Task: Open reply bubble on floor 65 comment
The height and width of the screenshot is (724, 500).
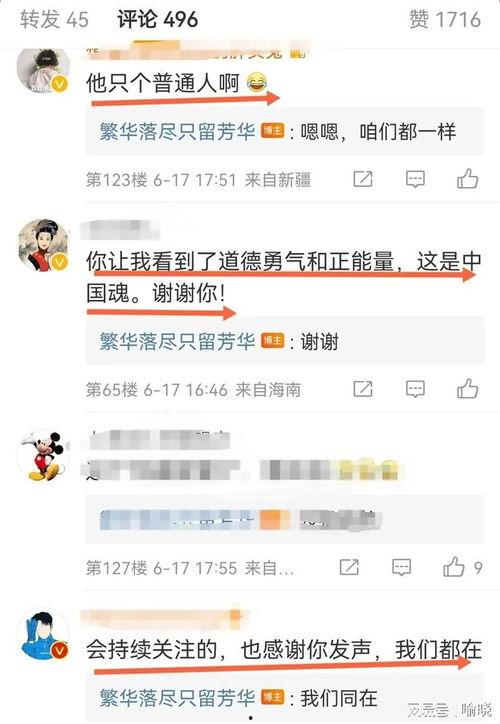Action: [415, 389]
